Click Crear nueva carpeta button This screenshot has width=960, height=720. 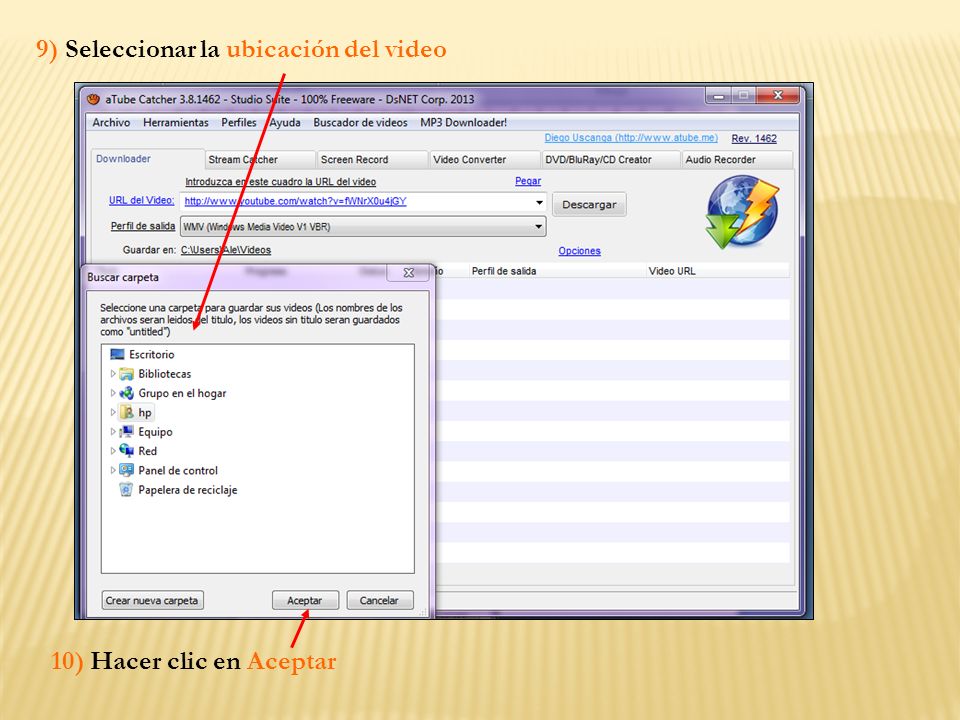pos(152,601)
